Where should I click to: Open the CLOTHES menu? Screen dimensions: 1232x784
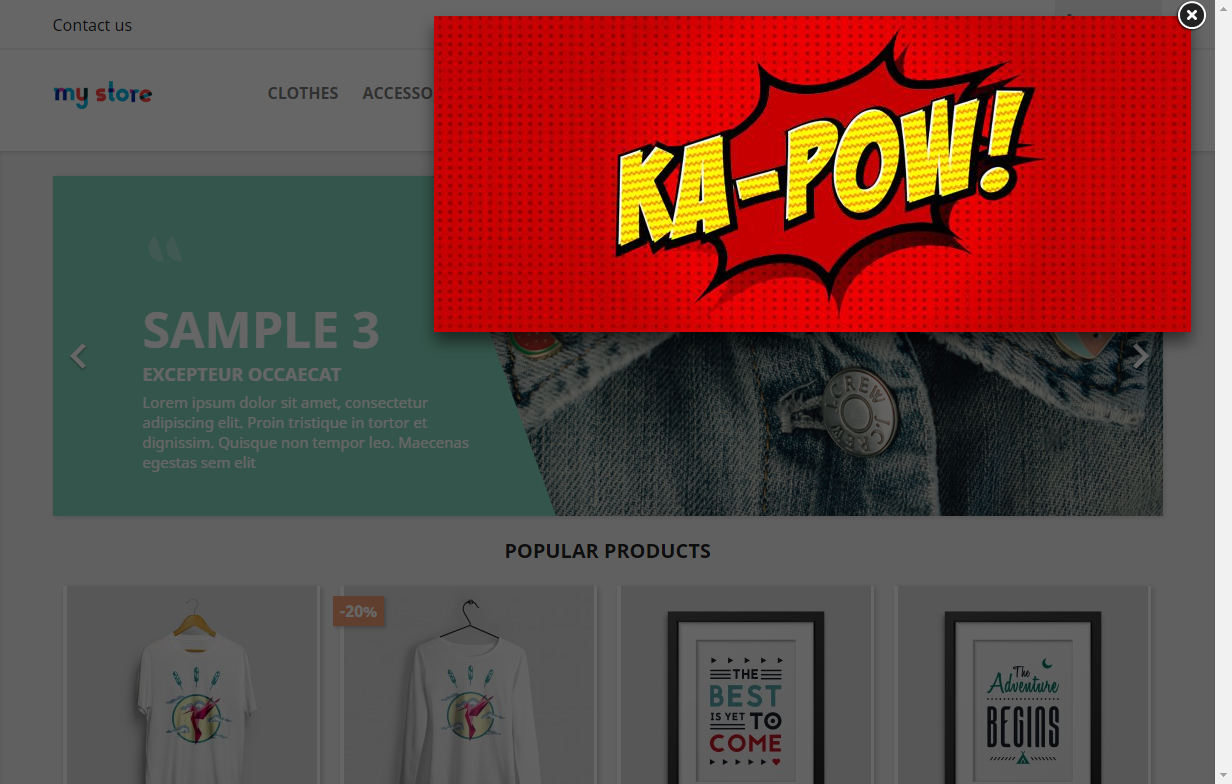[x=303, y=93]
